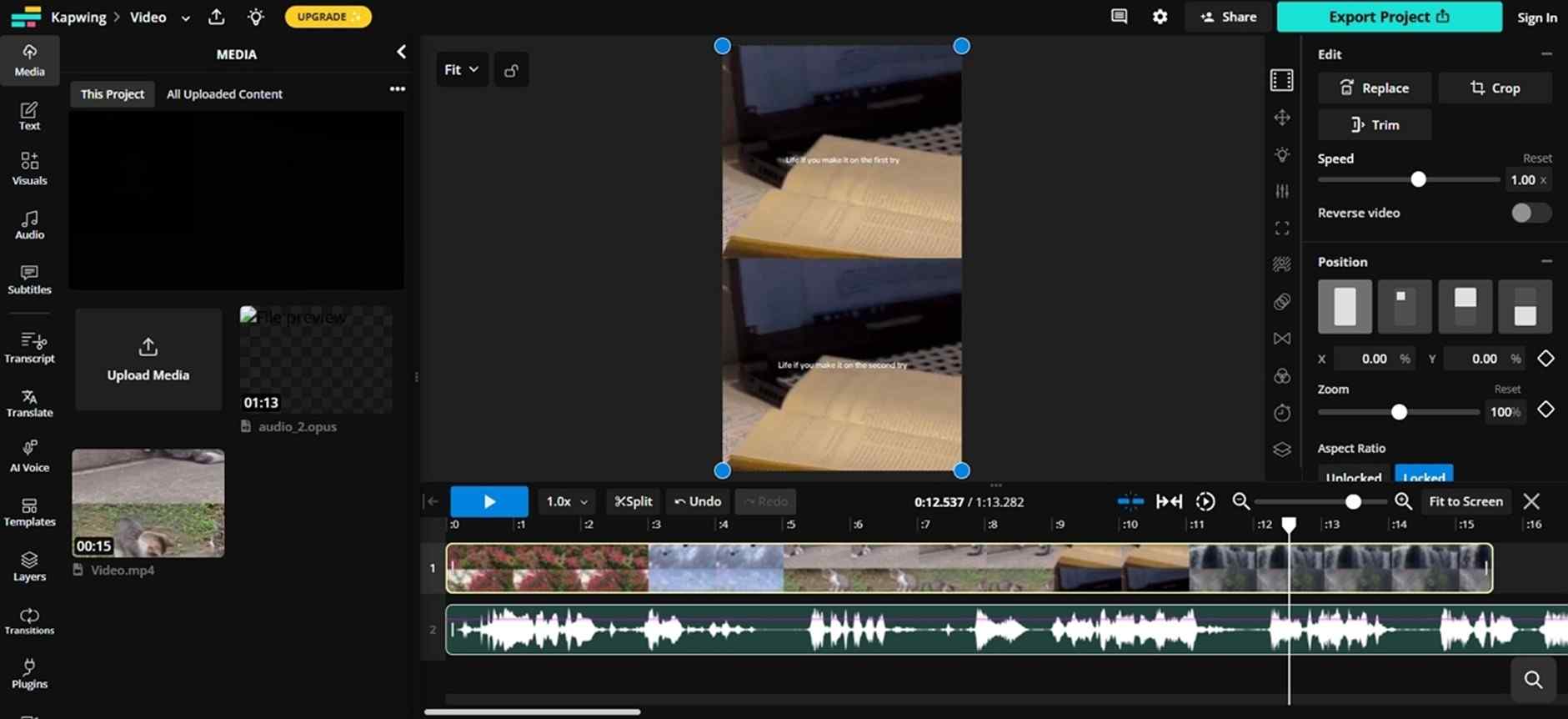Click the circular play-loop icon in timeline toolbar
1568x719 pixels.
point(1205,501)
